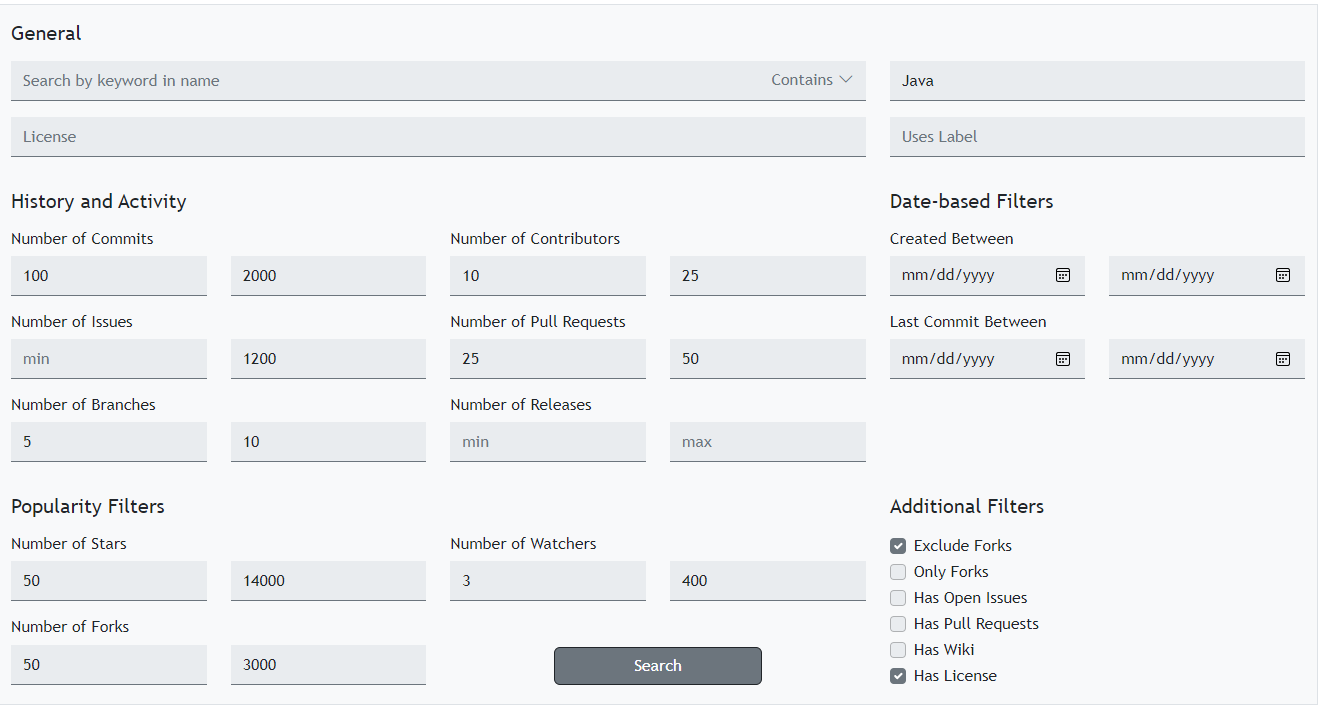This screenshot has height=705, width=1319.
Task: Tick the Has Pull Requests checkbox
Action: coord(898,624)
